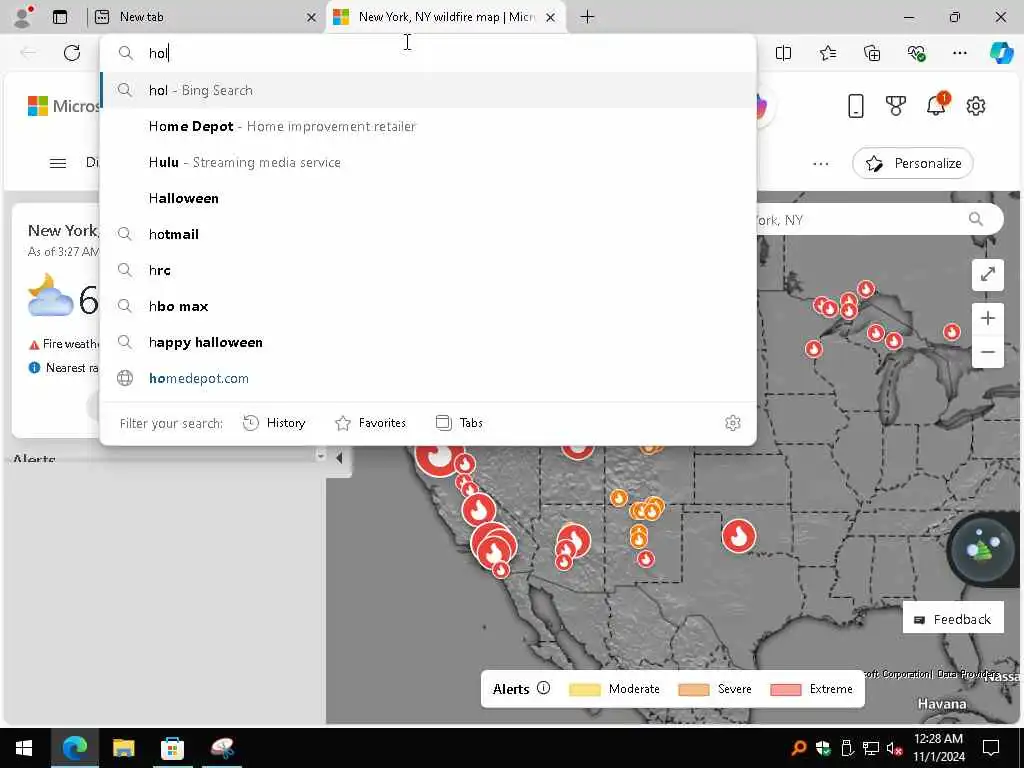Open the Snipping Tool taskbar icon
Viewport: 1024px width, 768px height.
222,748
